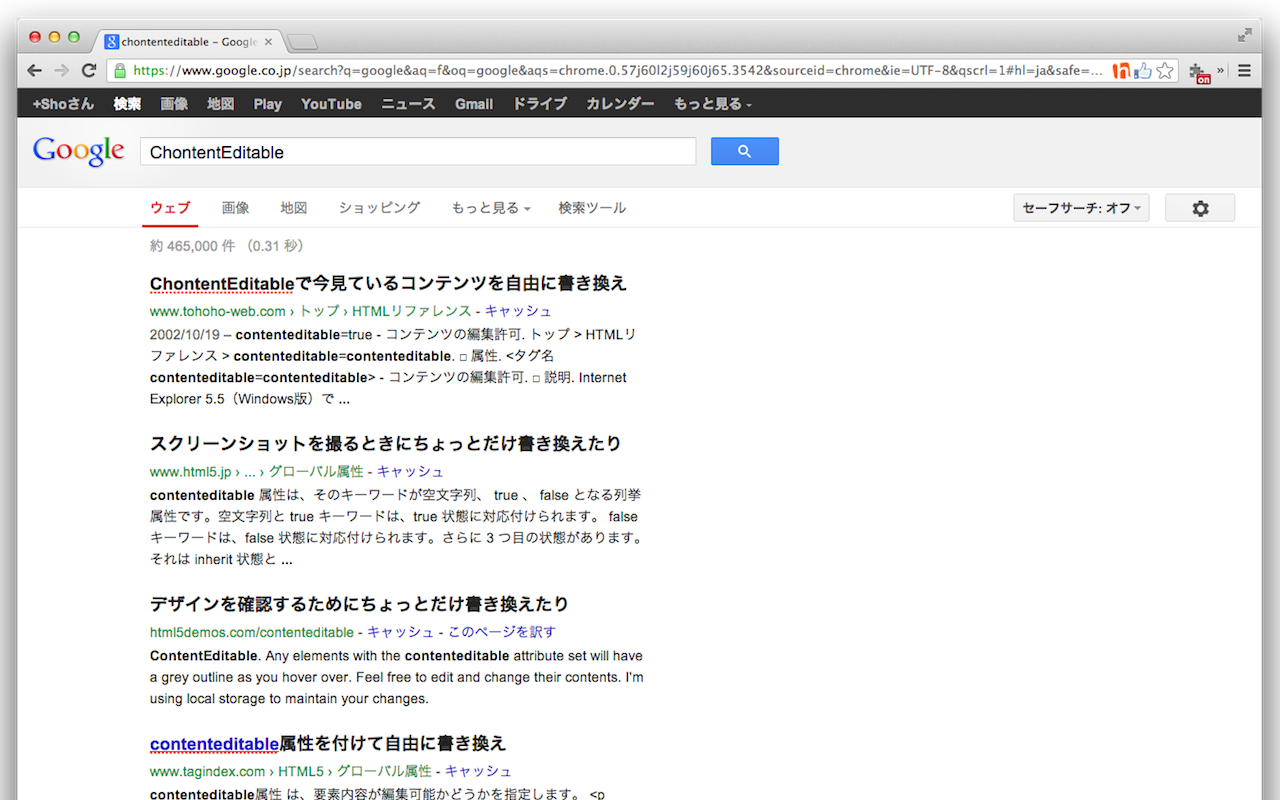Click the Google logo
This screenshot has width=1280, height=800.
78,151
